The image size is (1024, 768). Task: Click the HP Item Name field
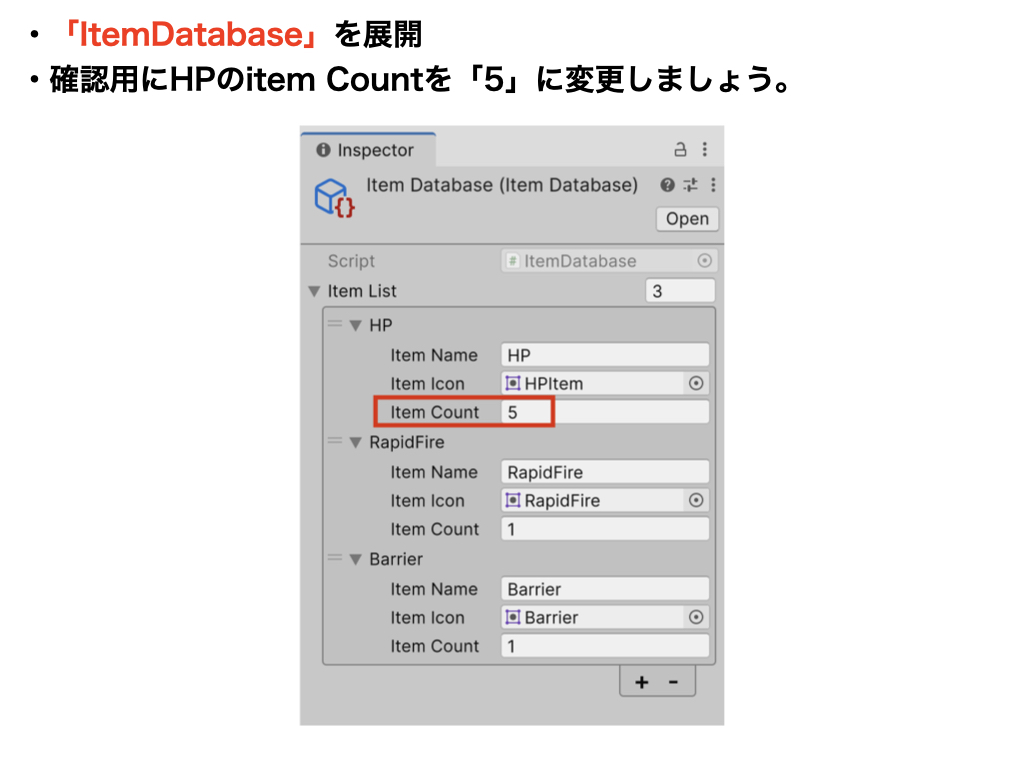605,355
